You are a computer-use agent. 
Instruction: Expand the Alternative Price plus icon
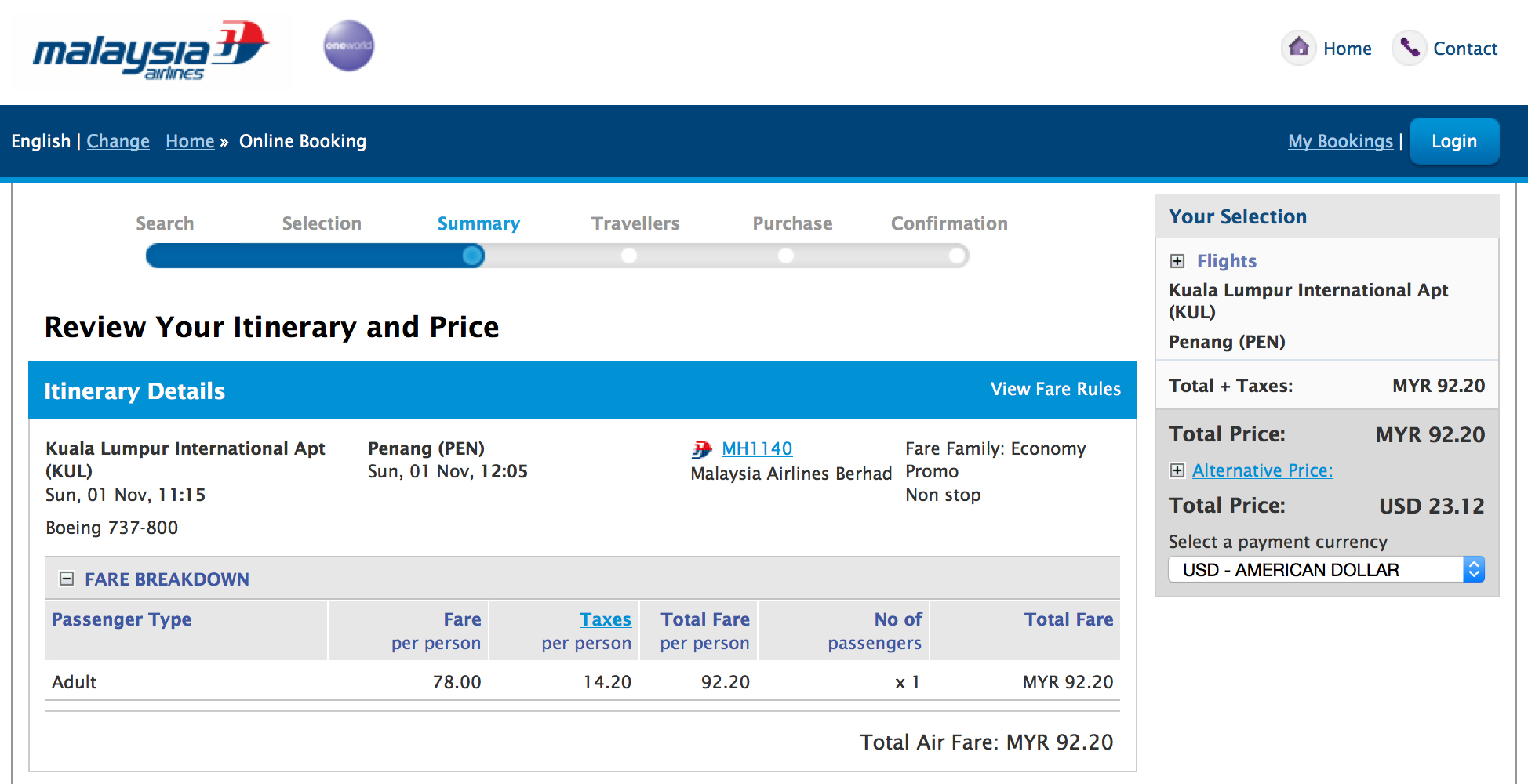click(1177, 470)
